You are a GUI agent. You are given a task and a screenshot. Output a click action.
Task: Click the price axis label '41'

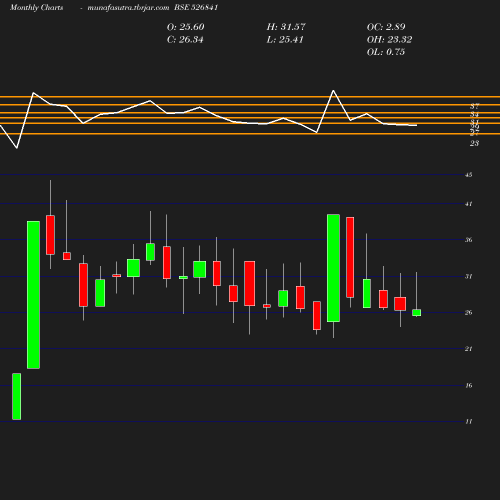pos(469,204)
